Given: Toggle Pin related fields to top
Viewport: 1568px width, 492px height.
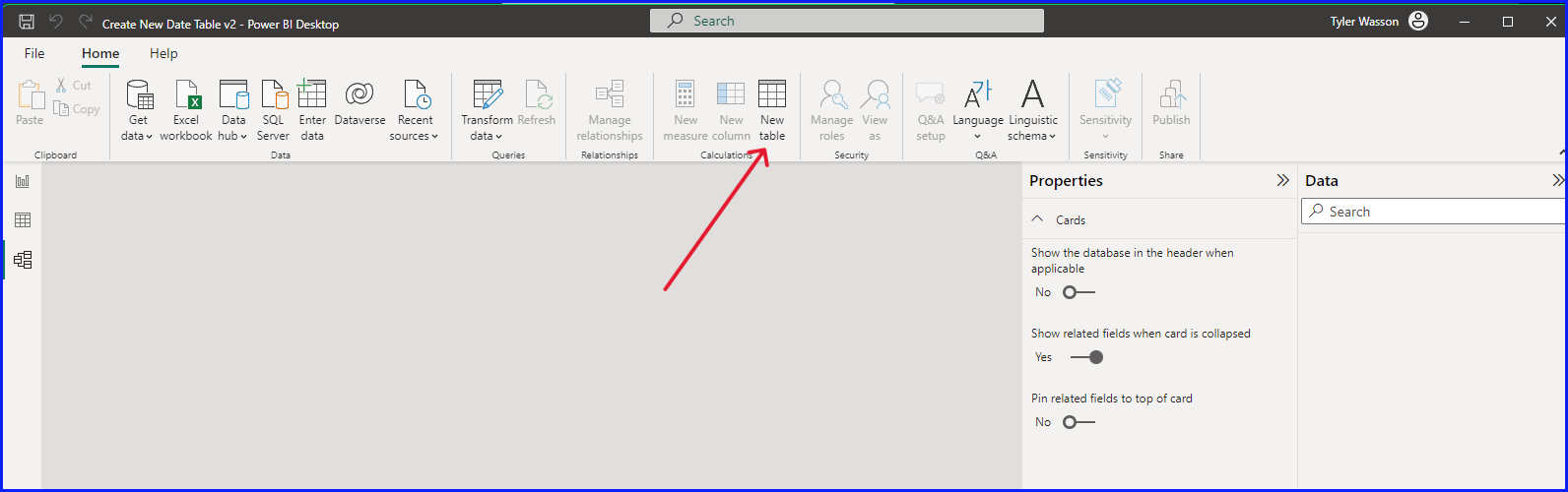Looking at the screenshot, I should point(1078,422).
